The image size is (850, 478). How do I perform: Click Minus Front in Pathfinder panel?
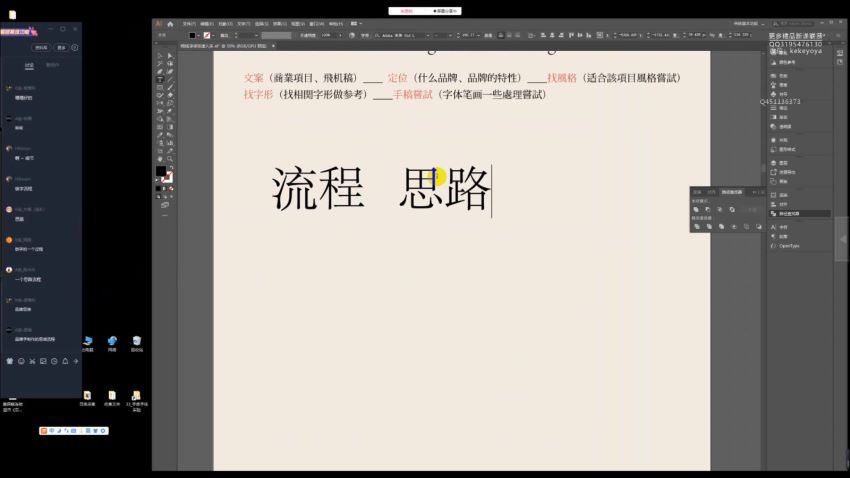[708, 209]
